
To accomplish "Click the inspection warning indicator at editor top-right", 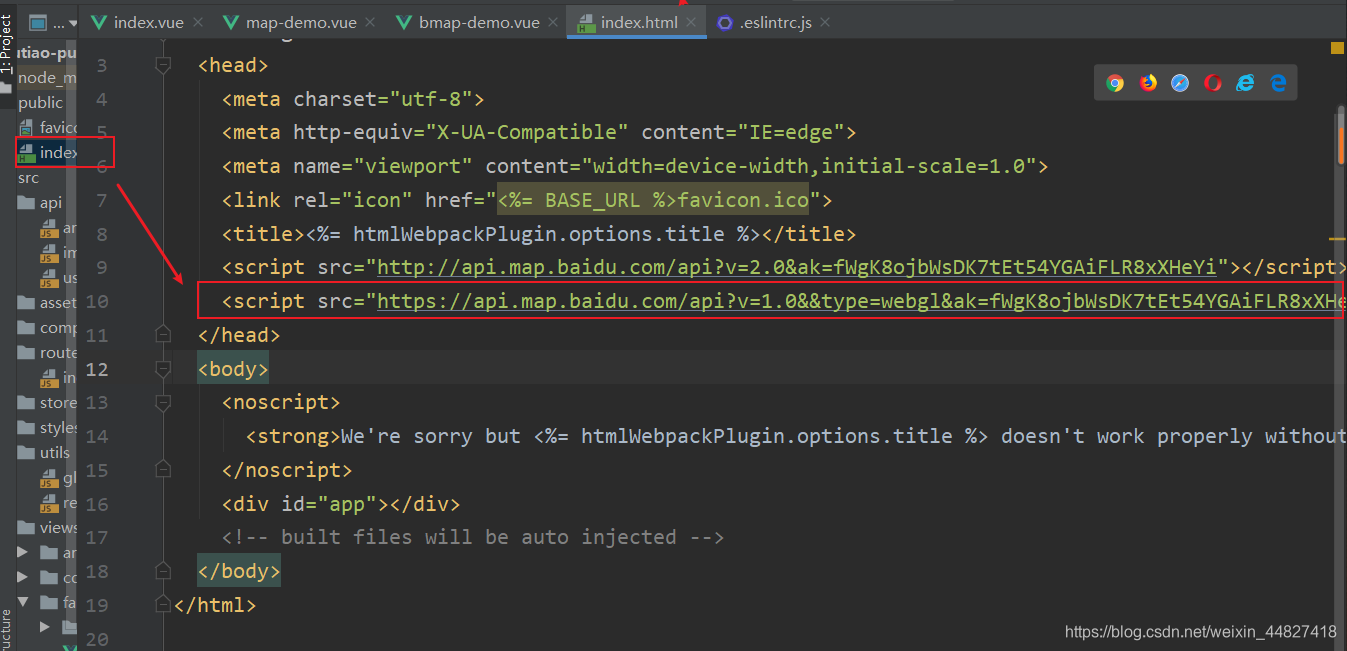I will coord(1338,47).
